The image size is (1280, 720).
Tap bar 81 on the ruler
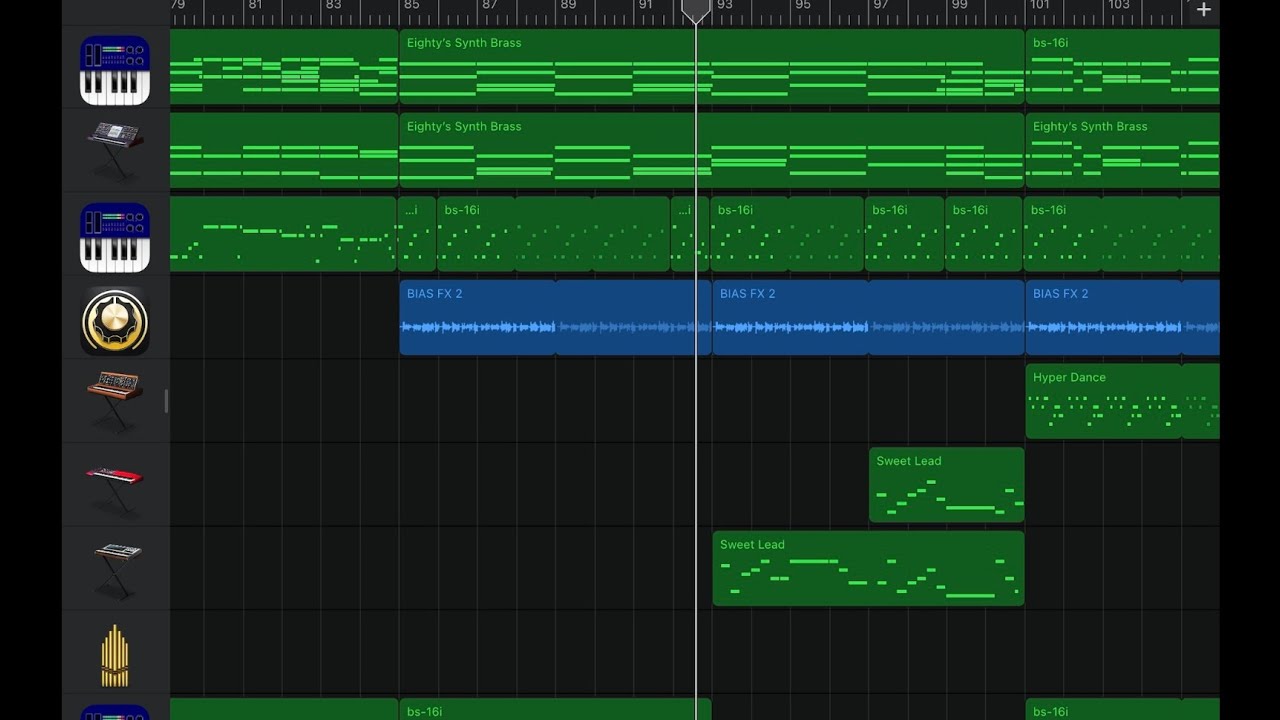(255, 6)
